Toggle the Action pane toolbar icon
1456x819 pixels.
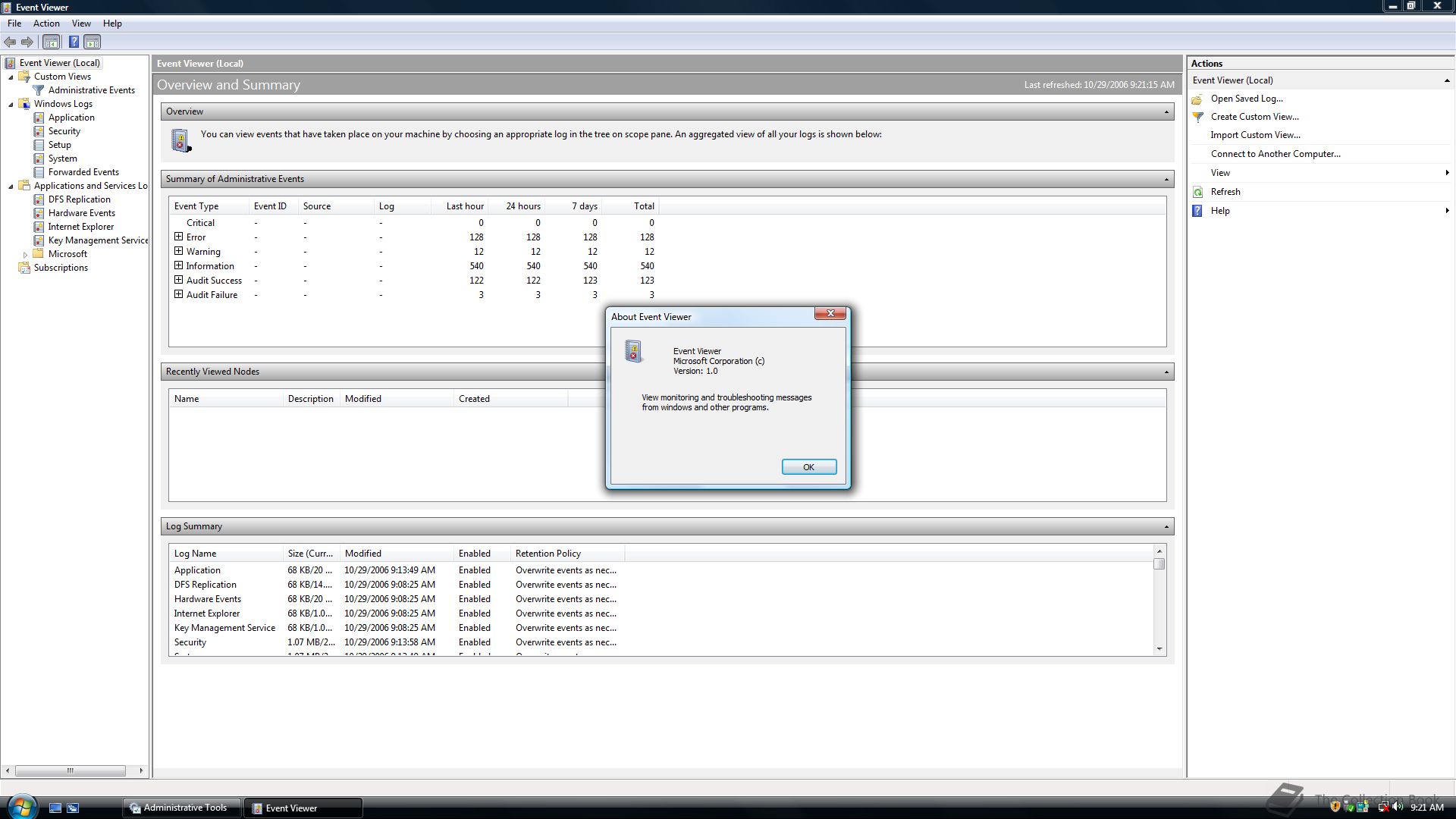(92, 42)
